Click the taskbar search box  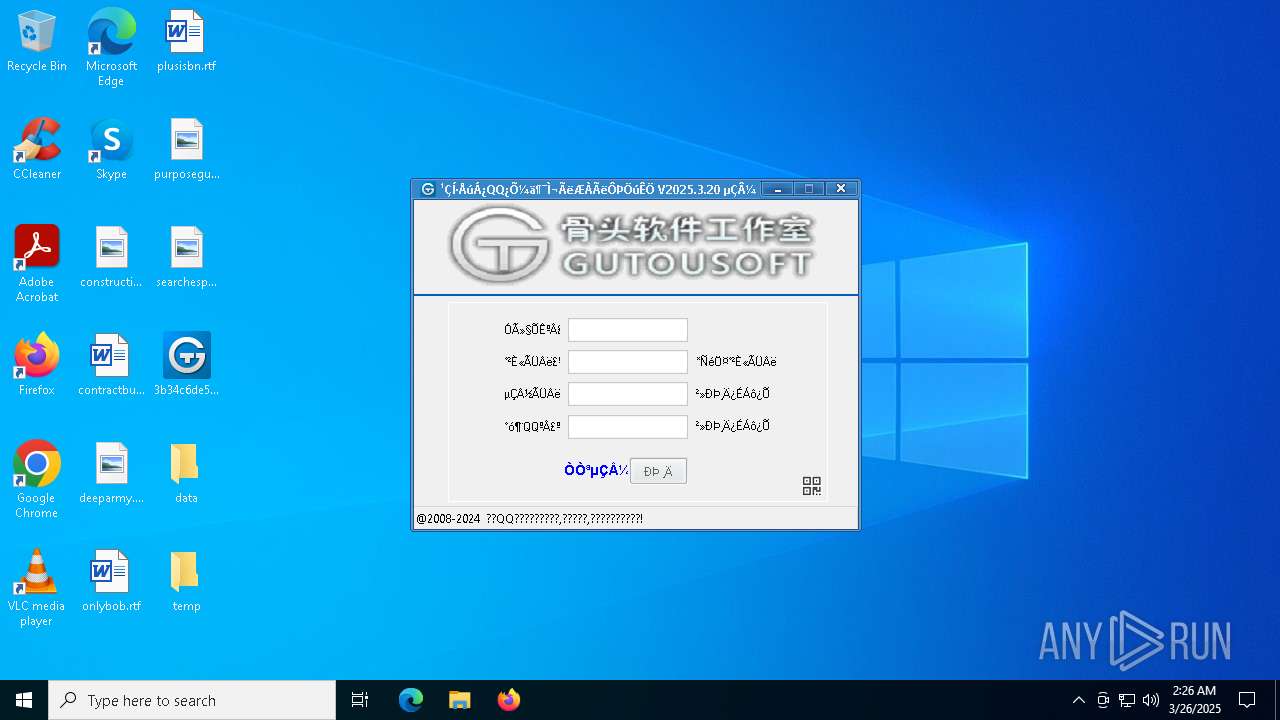(x=192, y=700)
